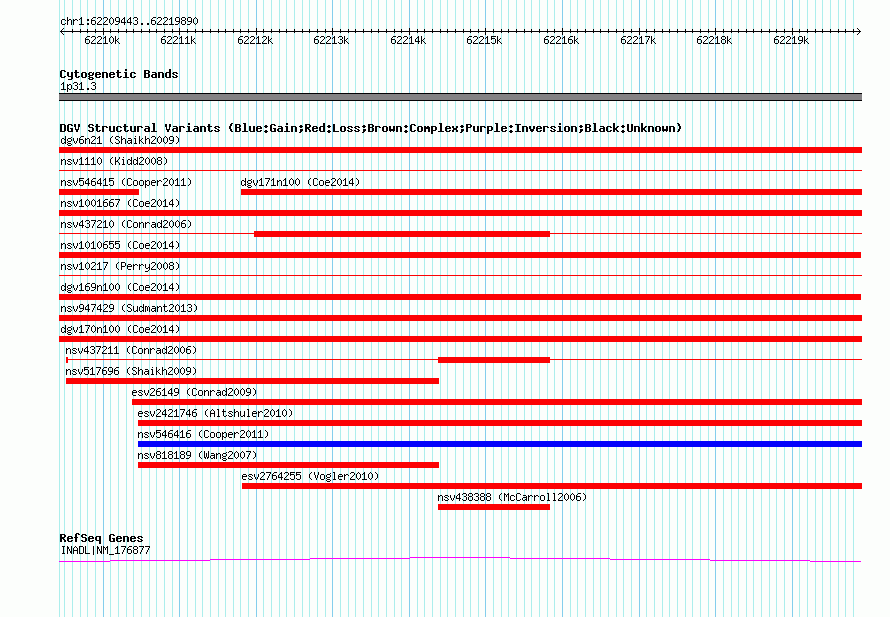Click the 1p31.3 band label
The width and height of the screenshot is (890, 617).
tap(78, 86)
